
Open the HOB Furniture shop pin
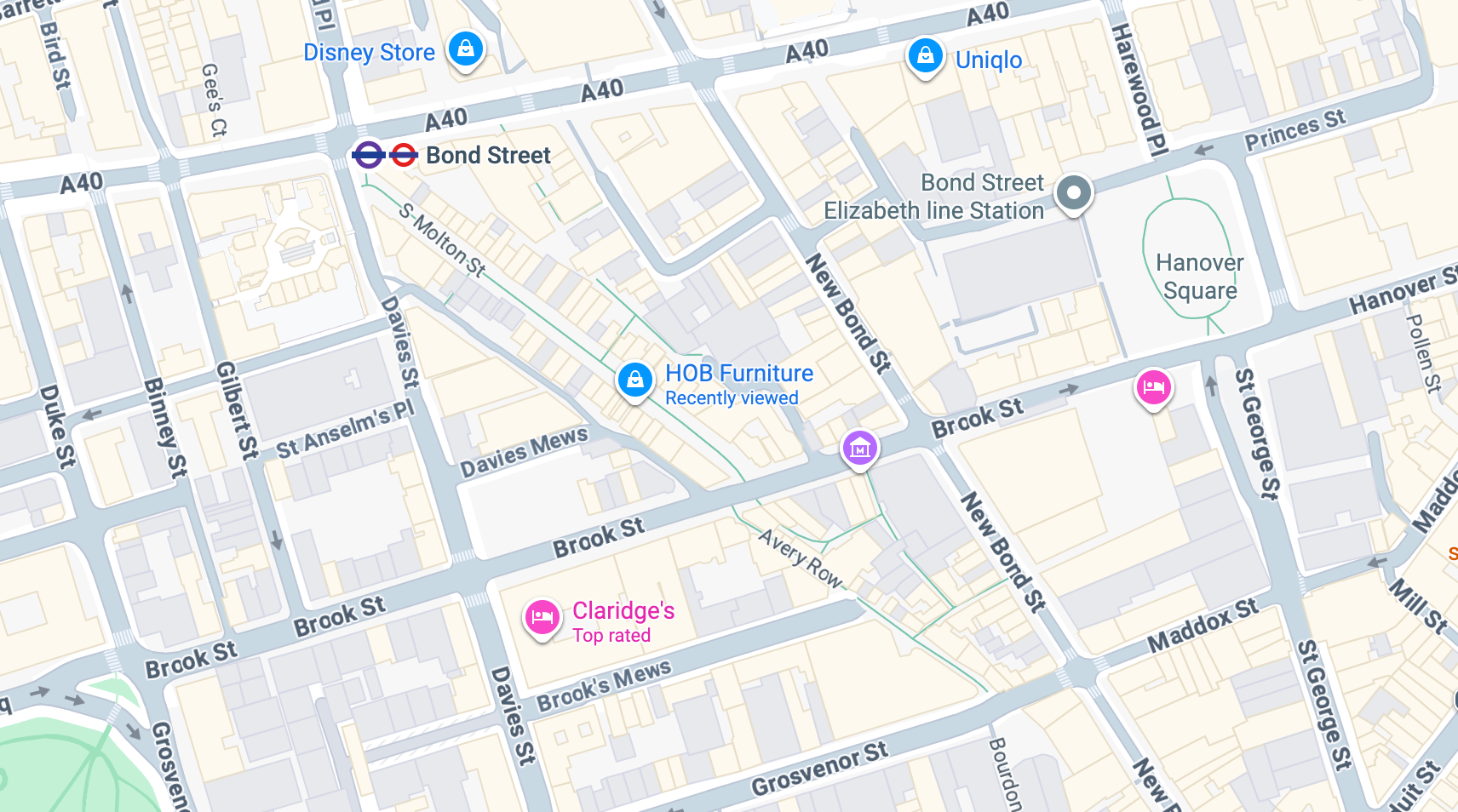(634, 380)
